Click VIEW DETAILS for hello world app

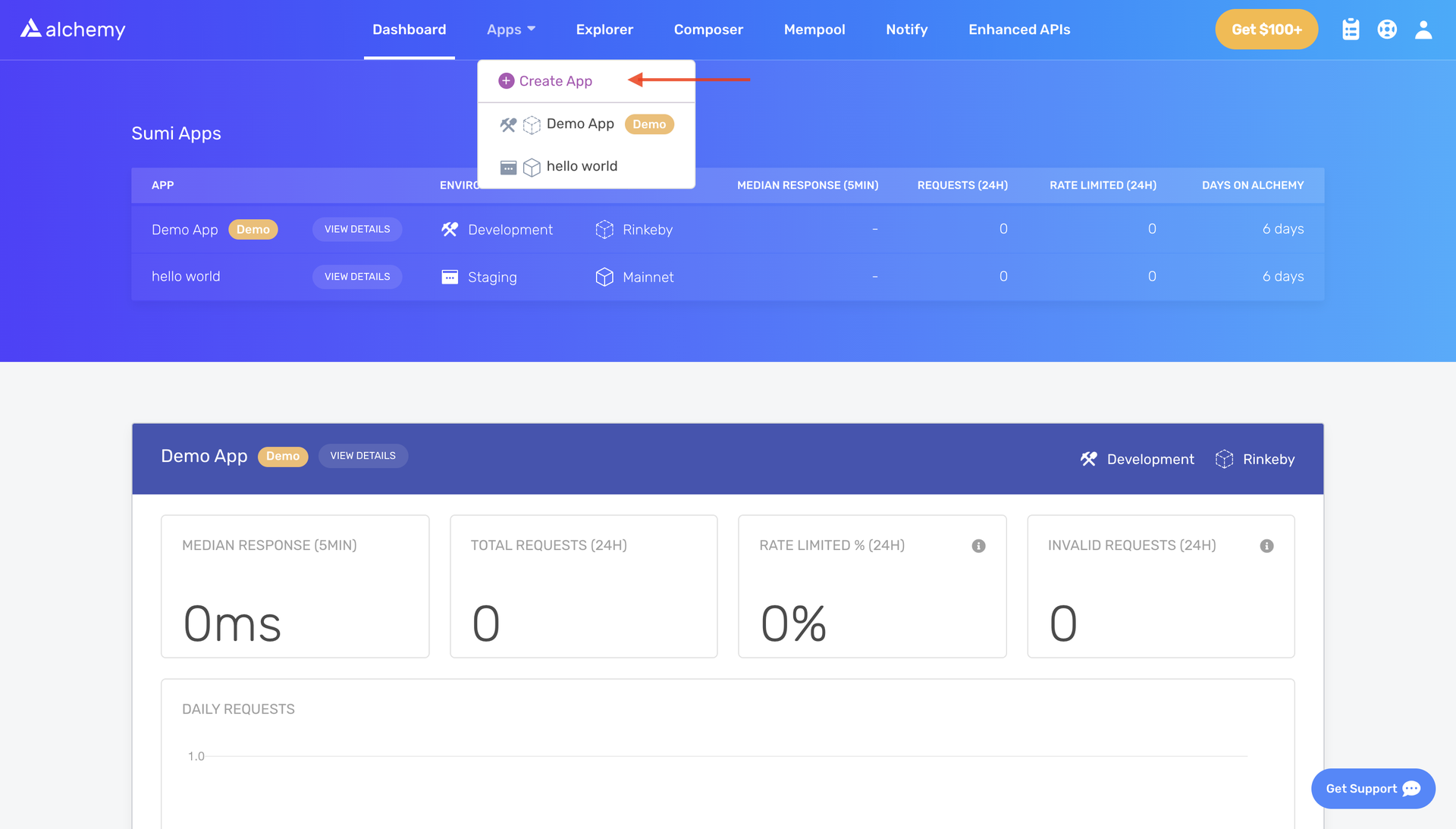[357, 275]
